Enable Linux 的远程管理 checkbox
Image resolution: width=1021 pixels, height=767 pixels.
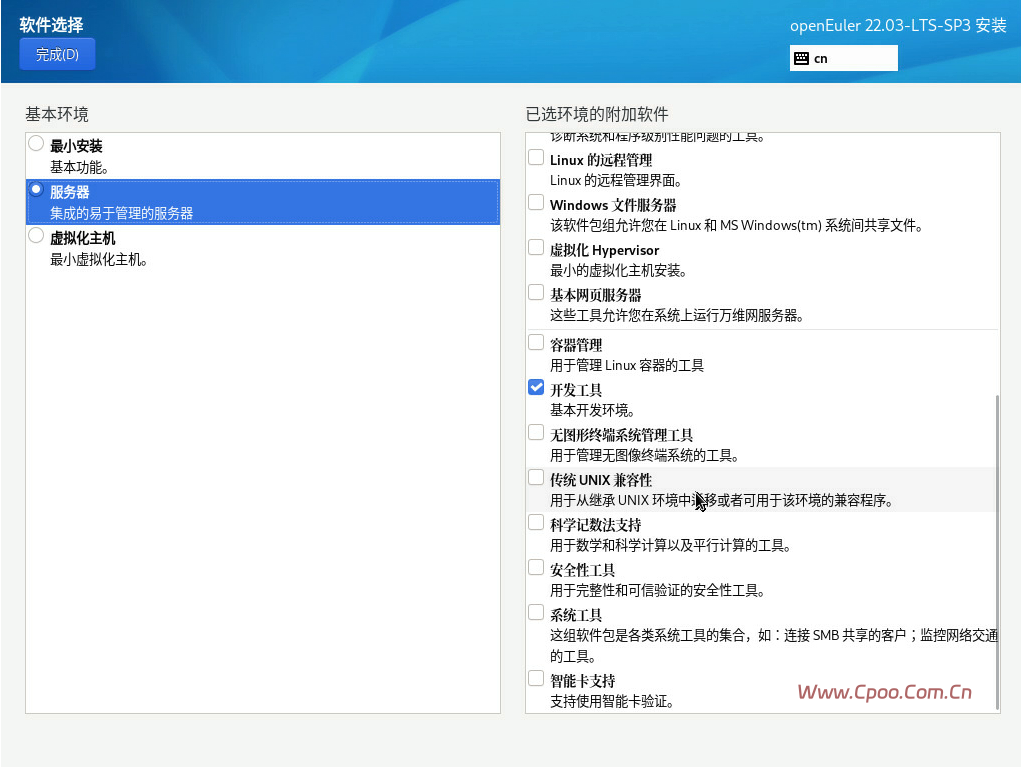tap(536, 158)
